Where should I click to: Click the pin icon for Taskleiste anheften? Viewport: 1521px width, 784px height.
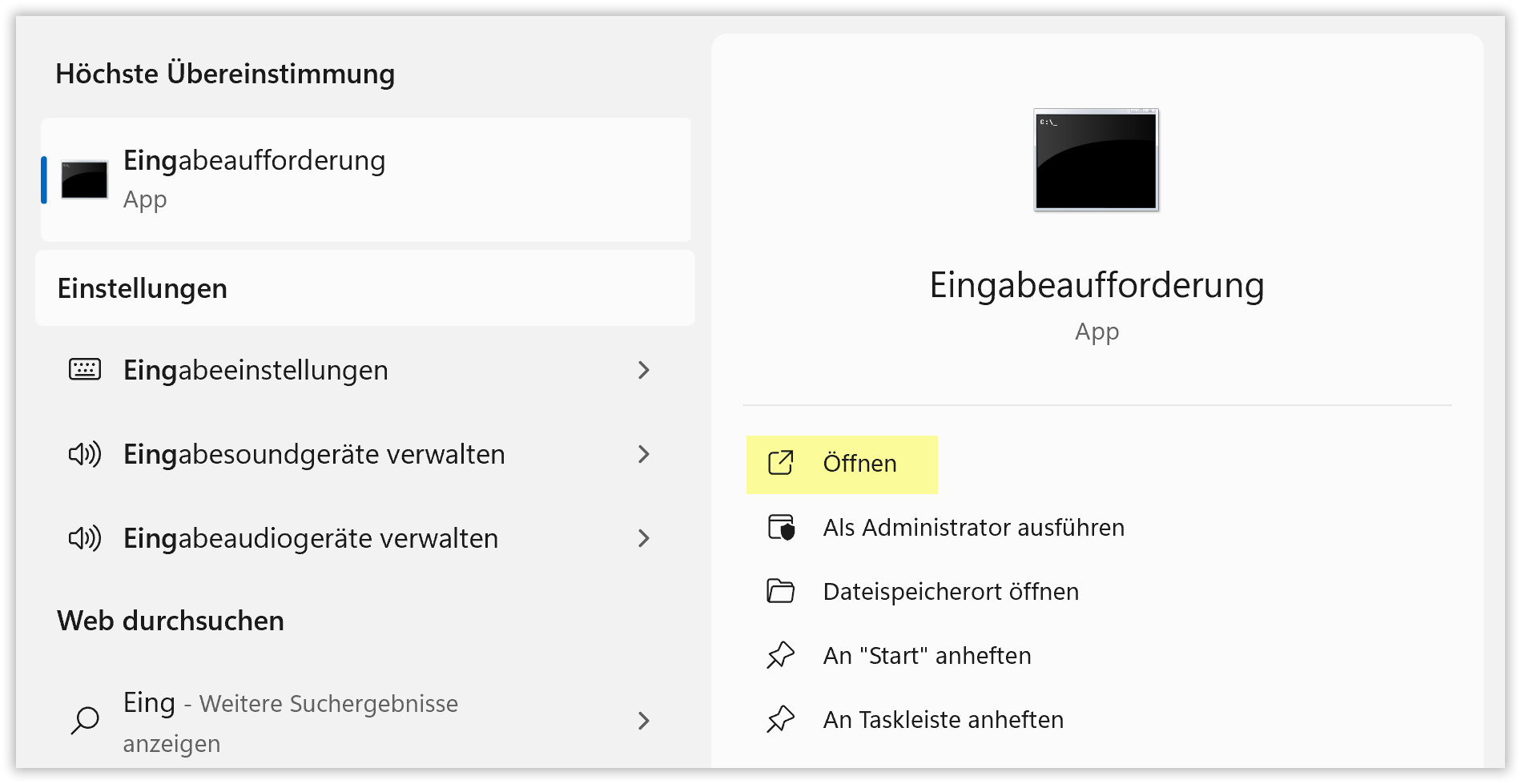pyautogui.click(x=781, y=719)
